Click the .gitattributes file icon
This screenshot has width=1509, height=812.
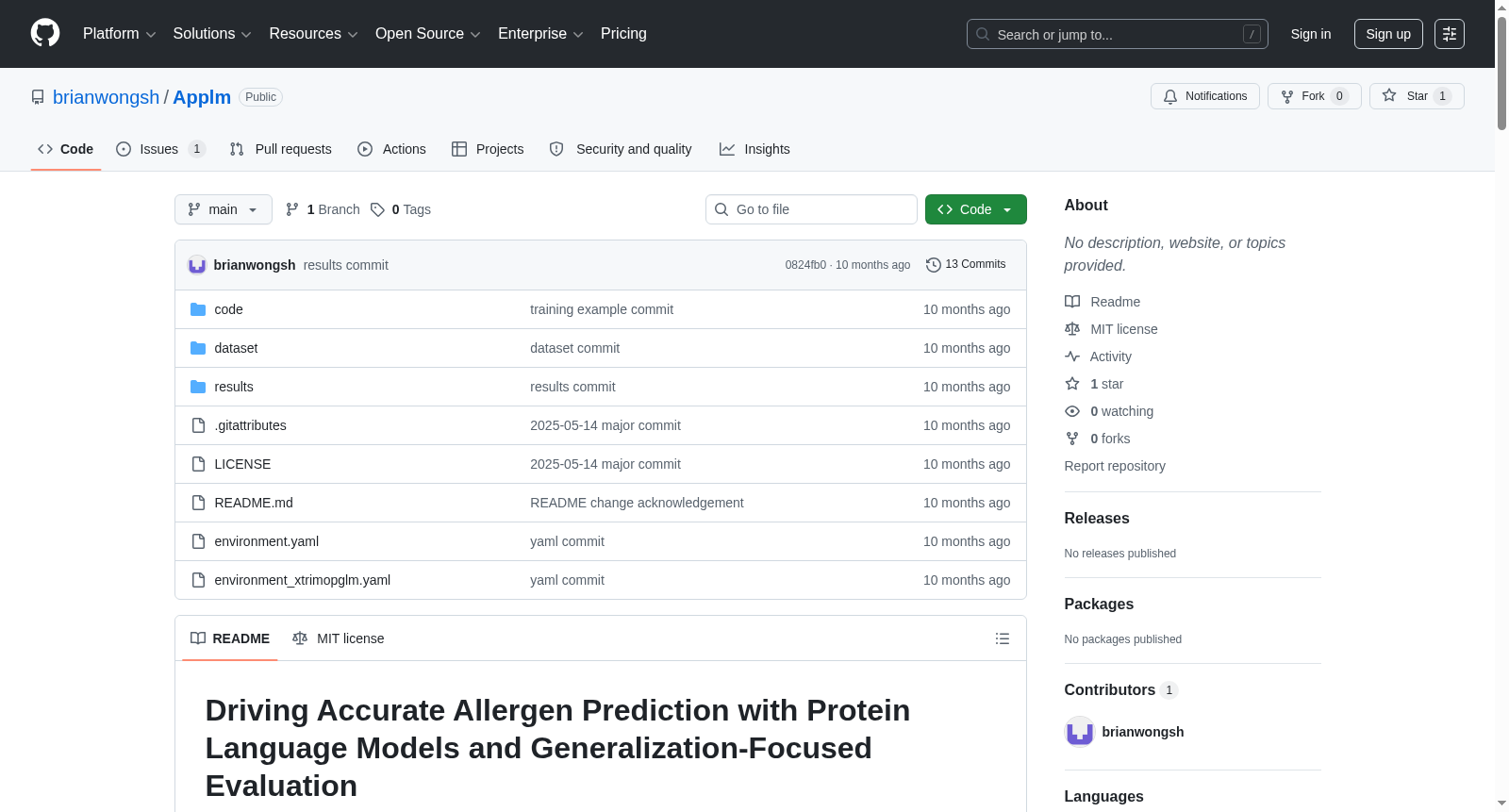pos(198,425)
